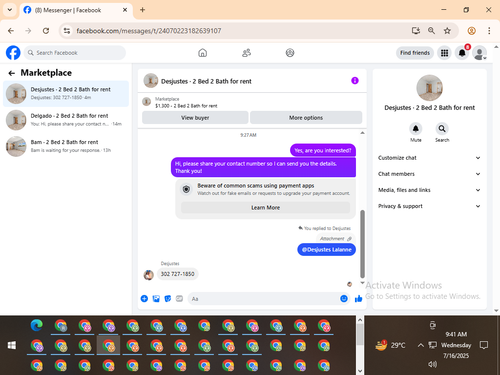Open more actions plus icon in composer
This screenshot has height=375, width=500.
[x=144, y=298]
